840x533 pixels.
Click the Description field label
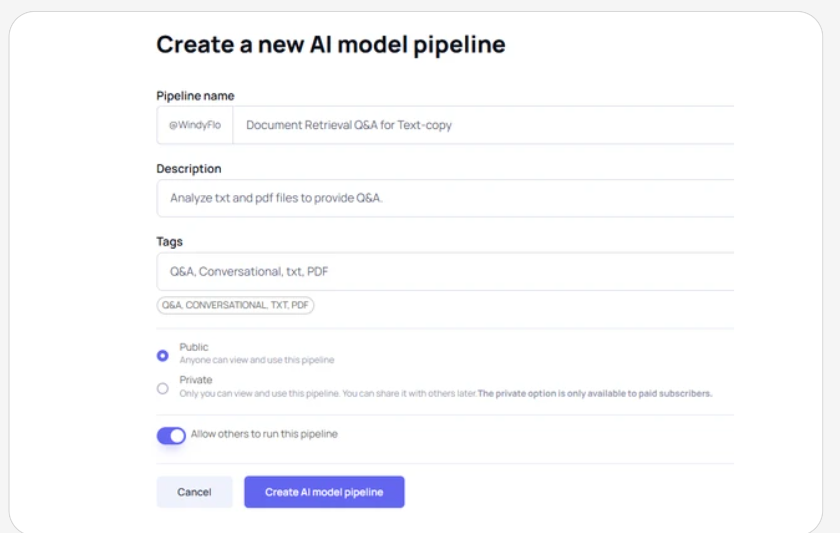(189, 169)
